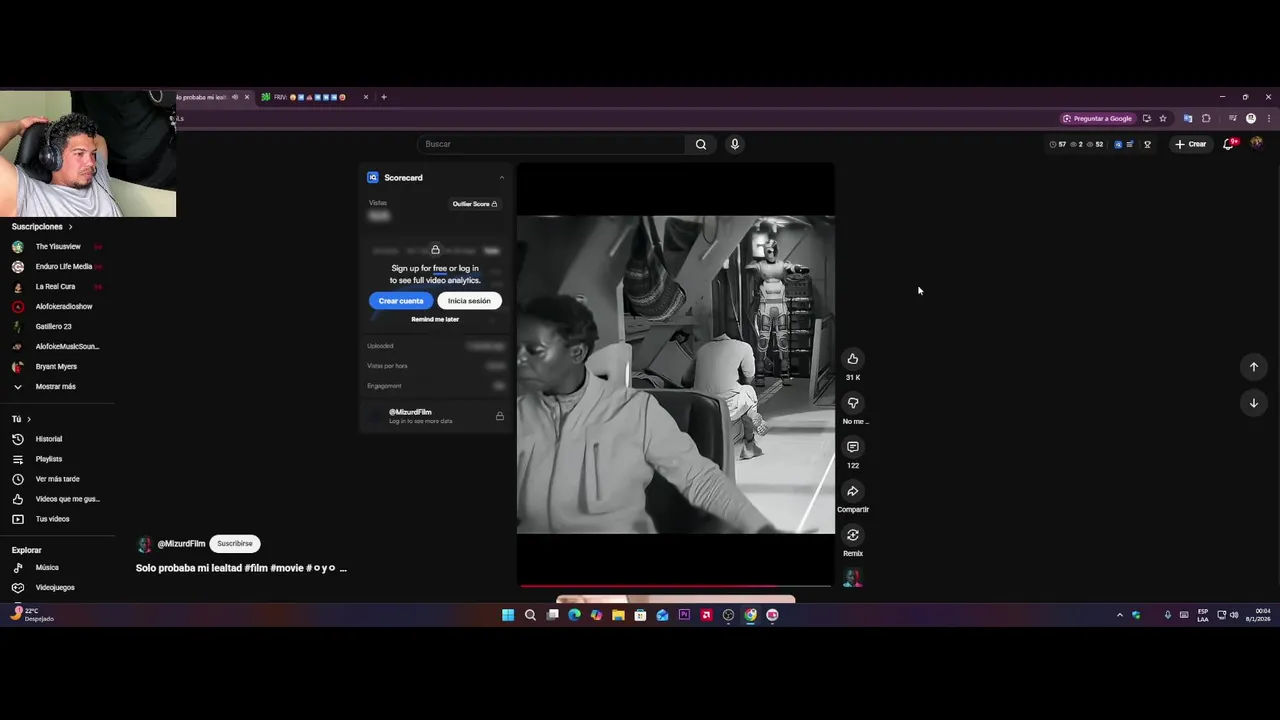This screenshot has width=1280, height=720.
Task: Open the Chrome three-dot menu
Action: coord(1269,118)
